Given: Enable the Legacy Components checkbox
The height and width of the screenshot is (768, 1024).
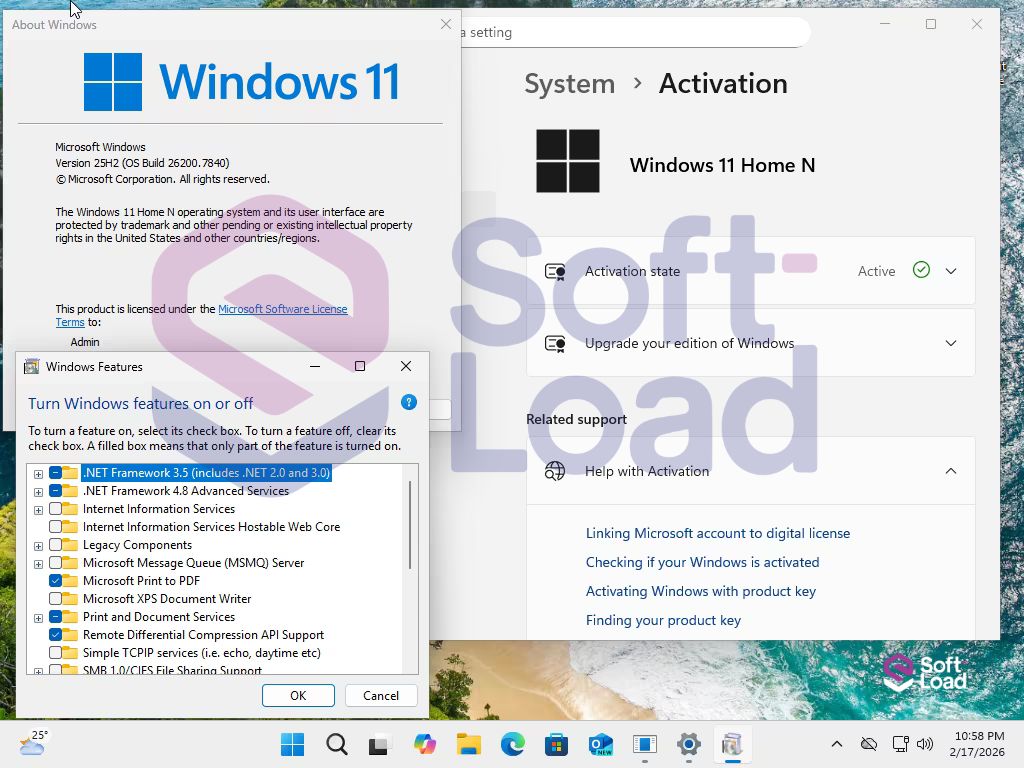Looking at the screenshot, I should pos(56,545).
